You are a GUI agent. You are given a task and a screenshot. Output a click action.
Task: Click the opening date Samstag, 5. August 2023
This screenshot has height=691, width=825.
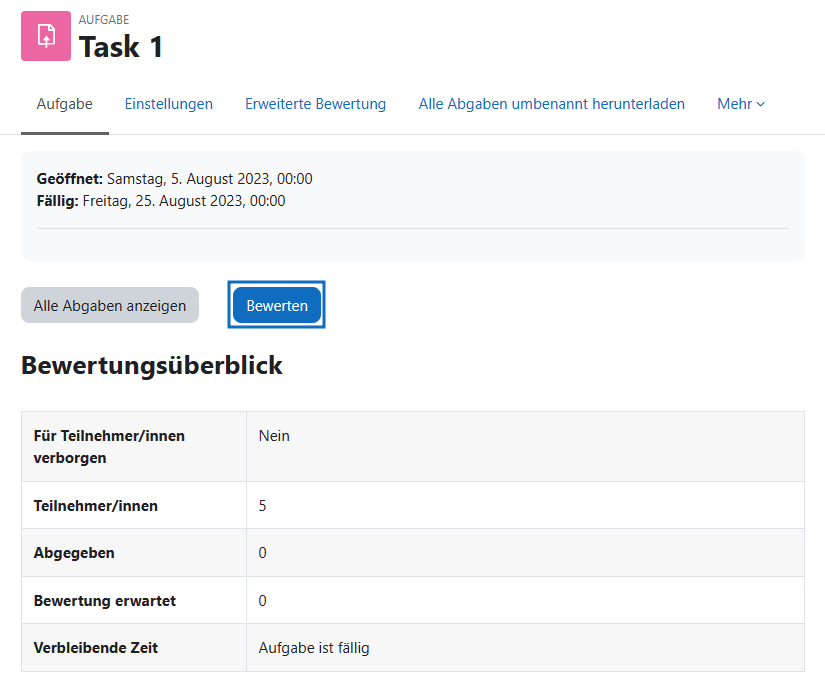click(209, 179)
